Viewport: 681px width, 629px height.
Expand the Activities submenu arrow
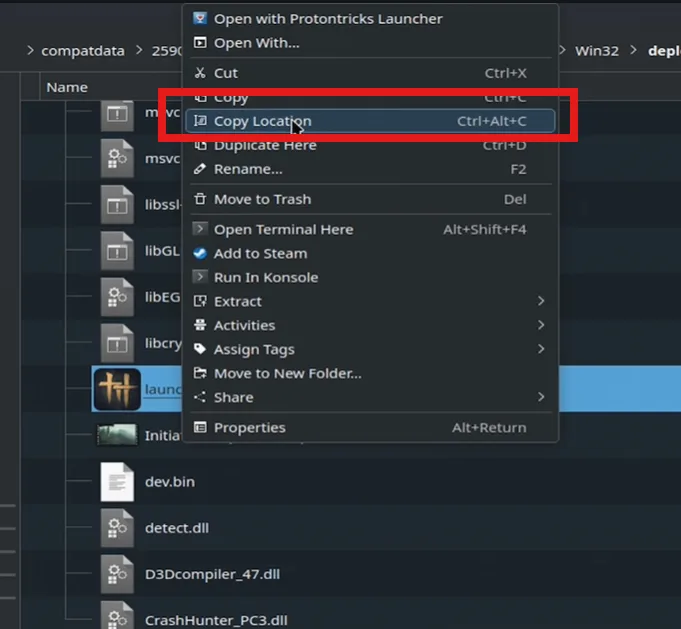[541, 325]
